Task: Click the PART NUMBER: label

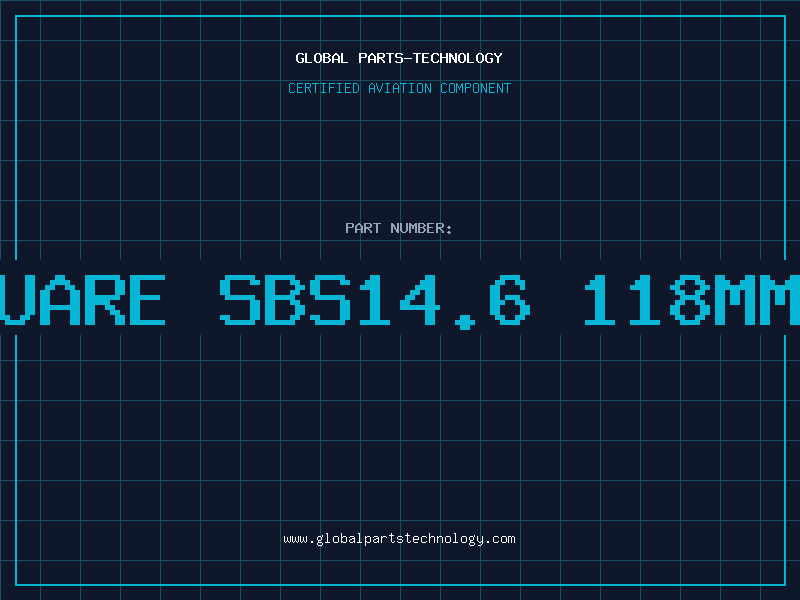Action: tap(399, 228)
